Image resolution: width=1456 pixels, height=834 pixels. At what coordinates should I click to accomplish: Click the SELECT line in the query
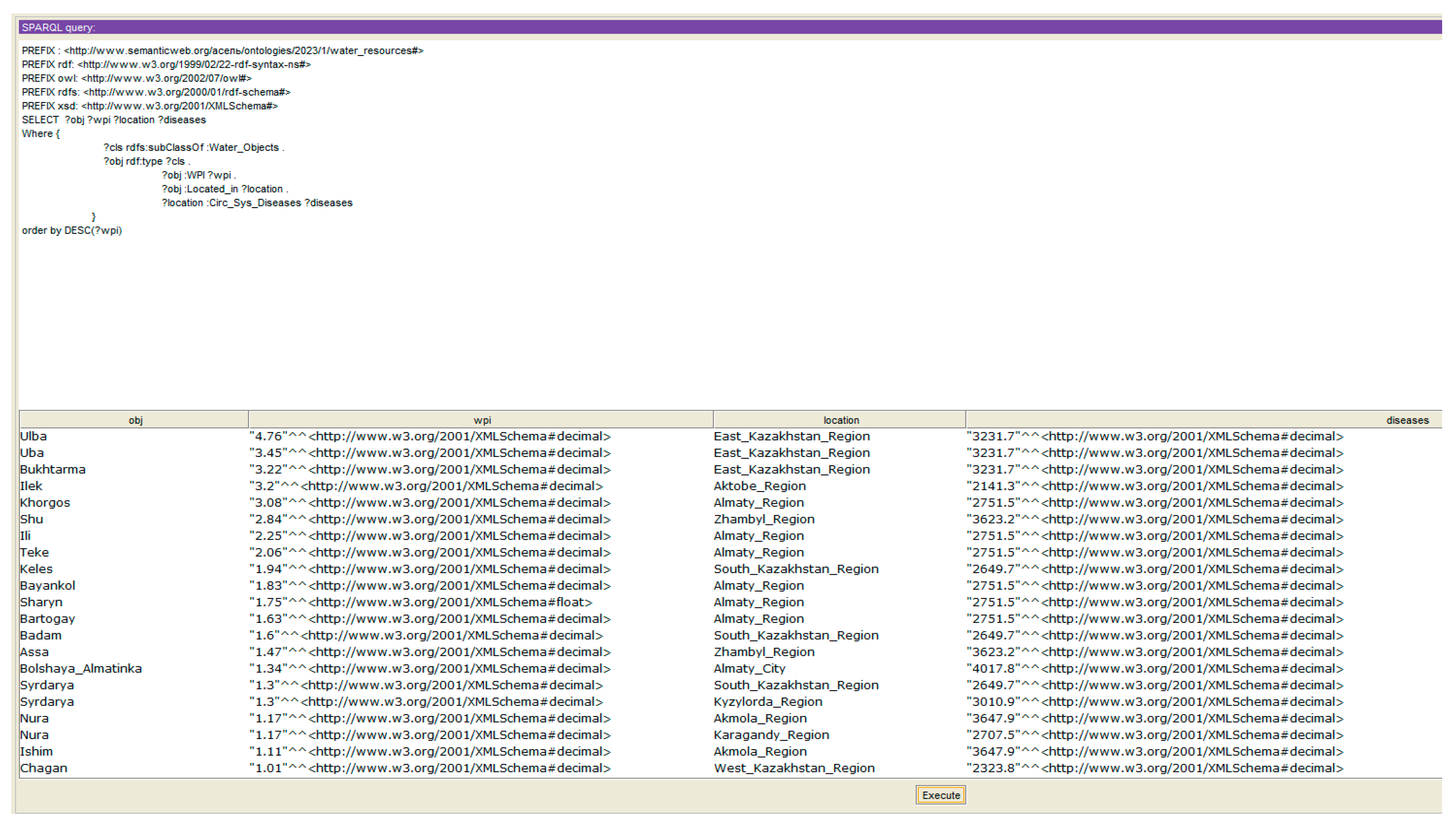click(113, 120)
